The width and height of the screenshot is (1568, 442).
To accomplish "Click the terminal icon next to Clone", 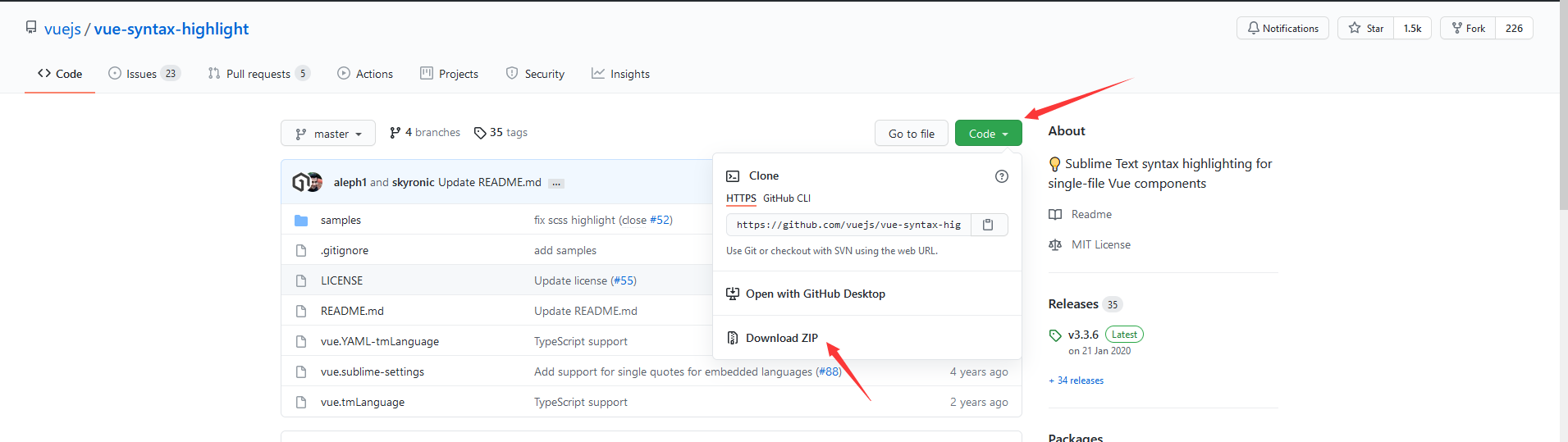I will 733,176.
